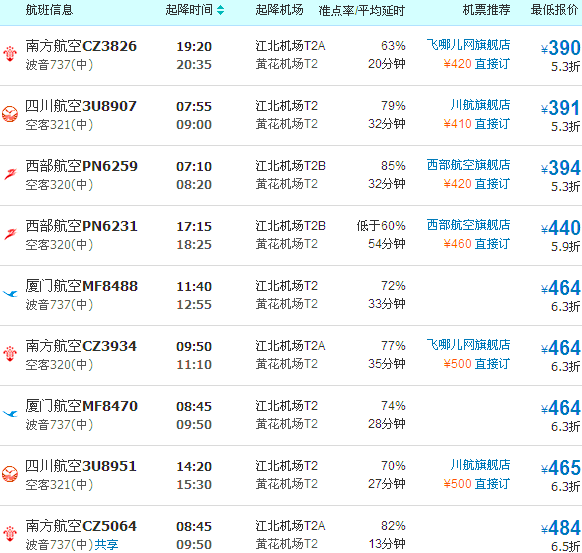Image resolution: width=582 pixels, height=553 pixels.
Task: Open 西部航空旗舰店 link for PN6259
Action: [468, 165]
